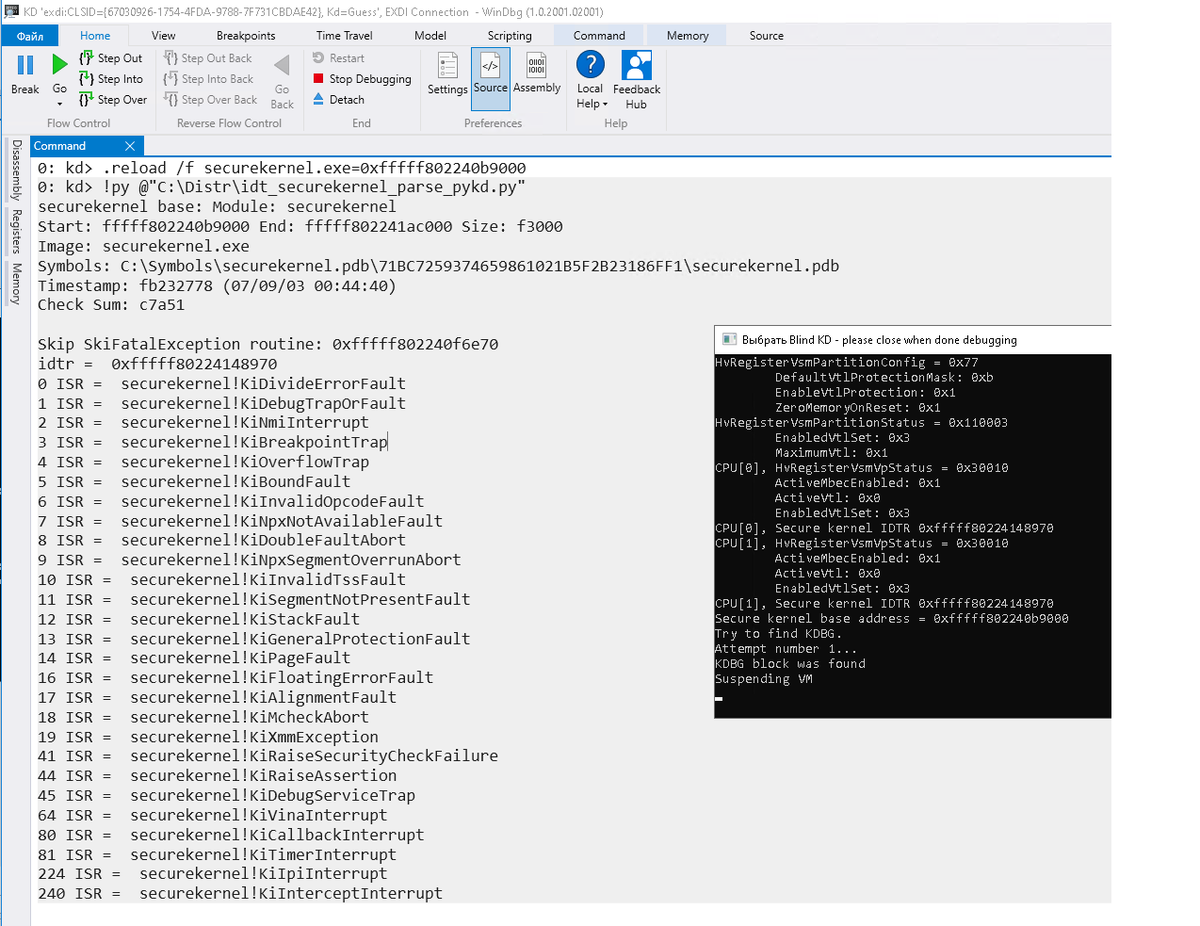Switch to the View ribbon tab
Image resolution: width=1200 pixels, height=926 pixels.
pyautogui.click(x=164, y=36)
